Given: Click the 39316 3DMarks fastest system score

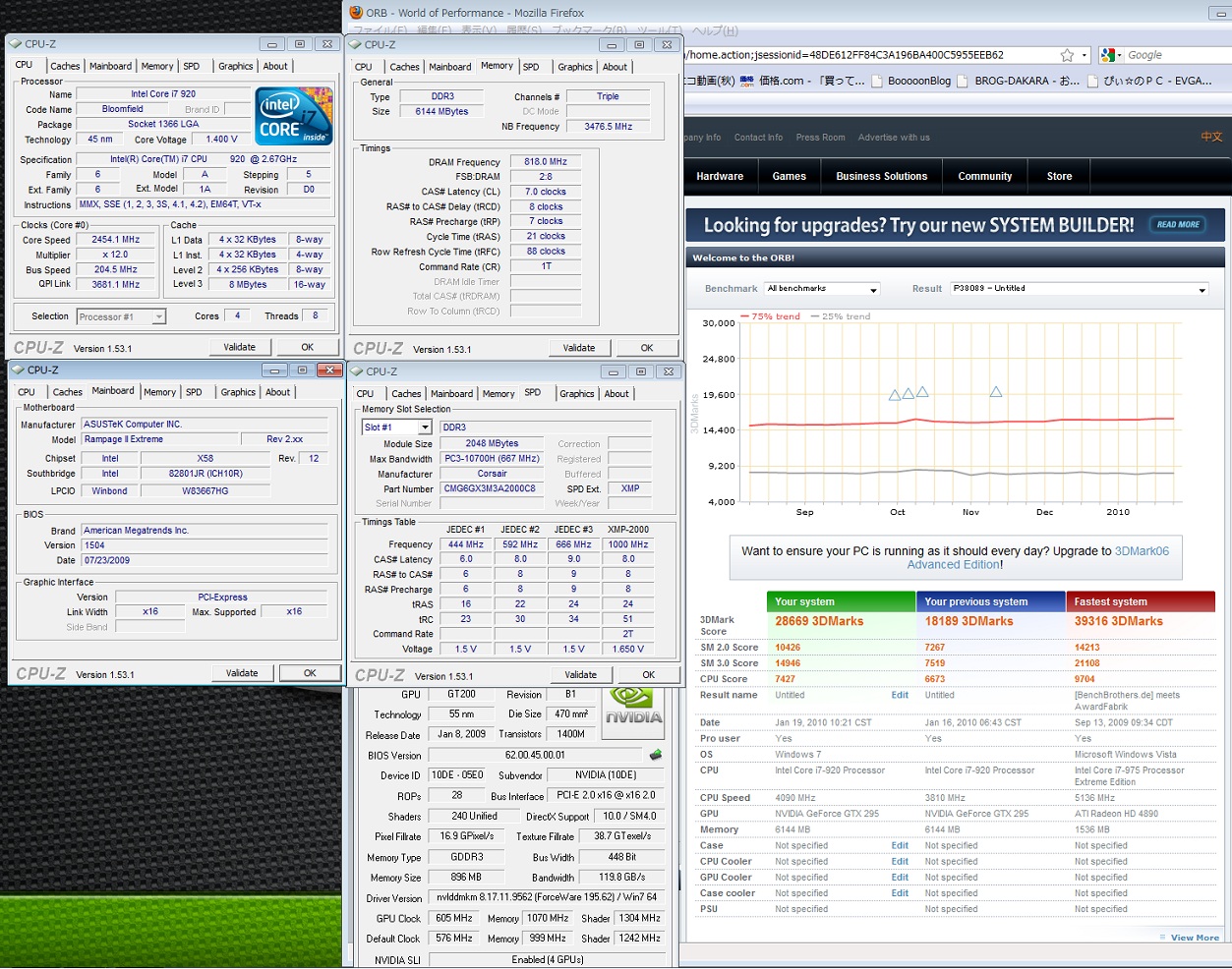Looking at the screenshot, I should coord(1118,621).
